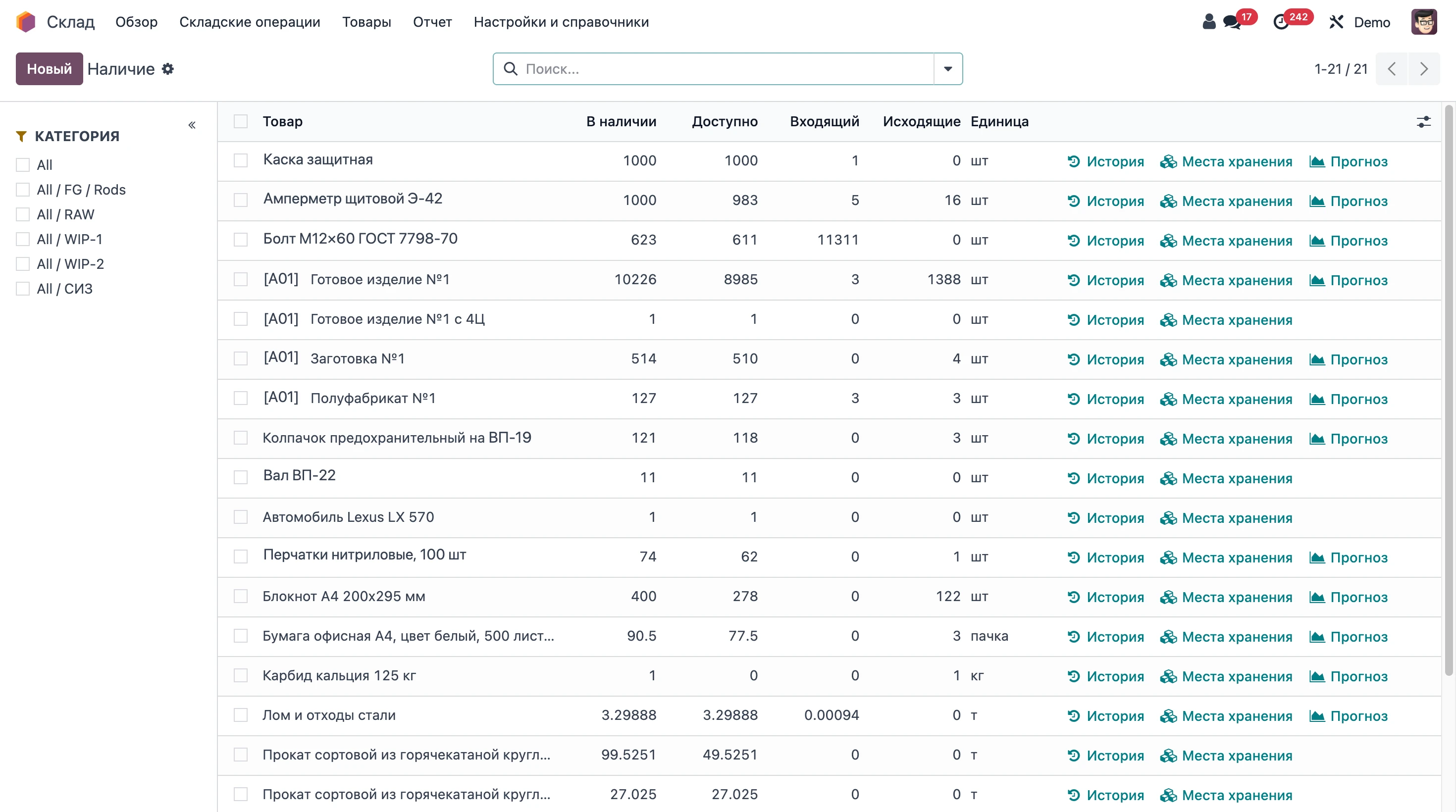Click the gear icon next to Наличие

168,69
